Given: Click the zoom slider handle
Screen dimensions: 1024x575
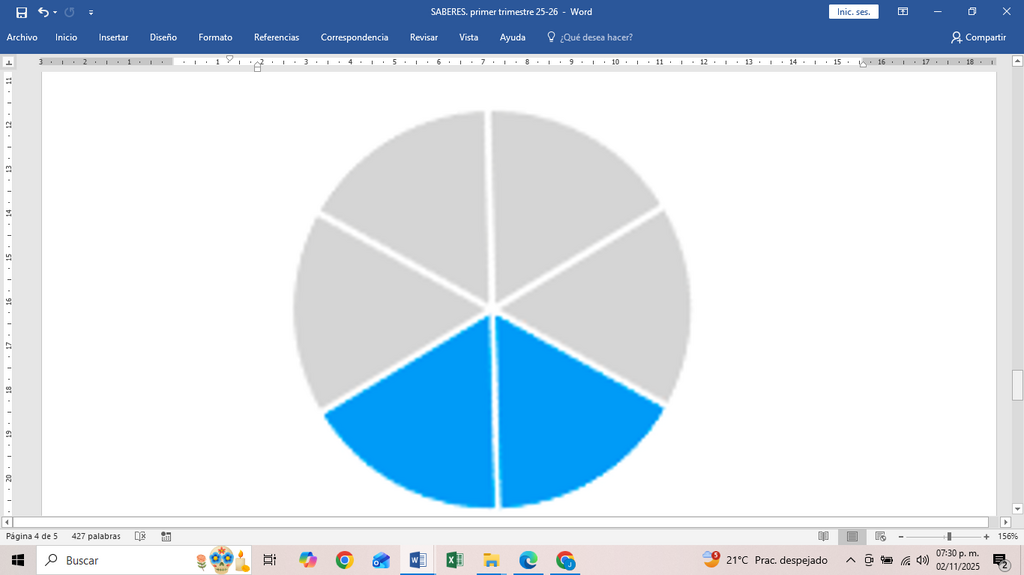Looking at the screenshot, I should coord(949,536).
